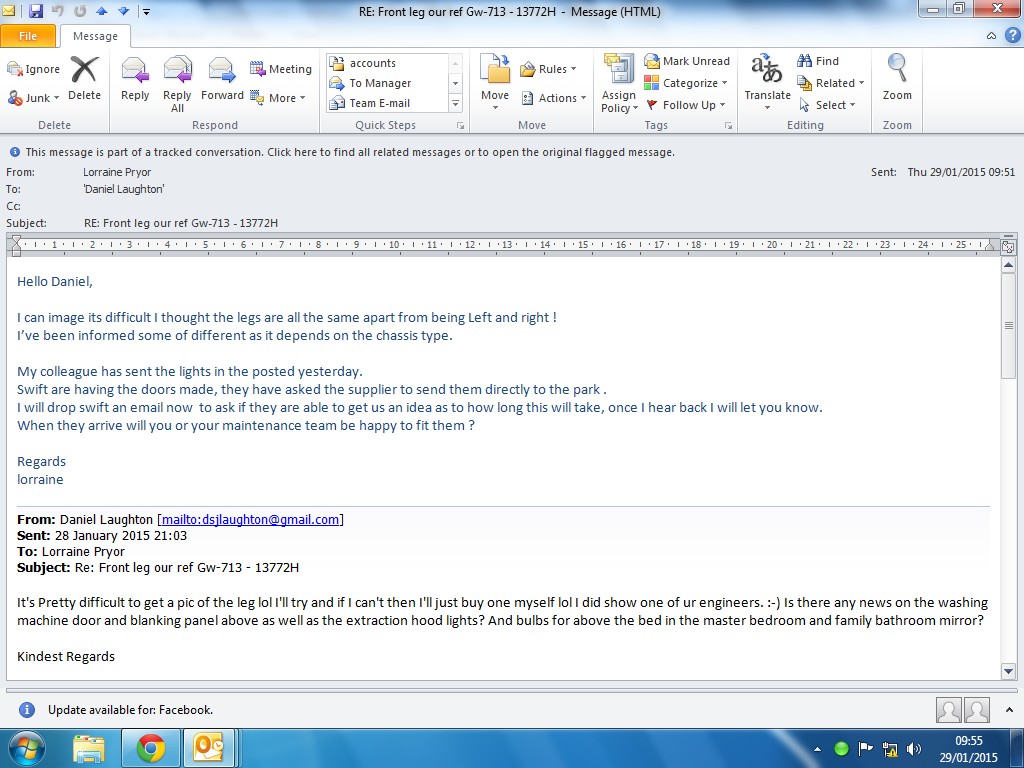Switch to the Message ribbon tab

tap(95, 36)
